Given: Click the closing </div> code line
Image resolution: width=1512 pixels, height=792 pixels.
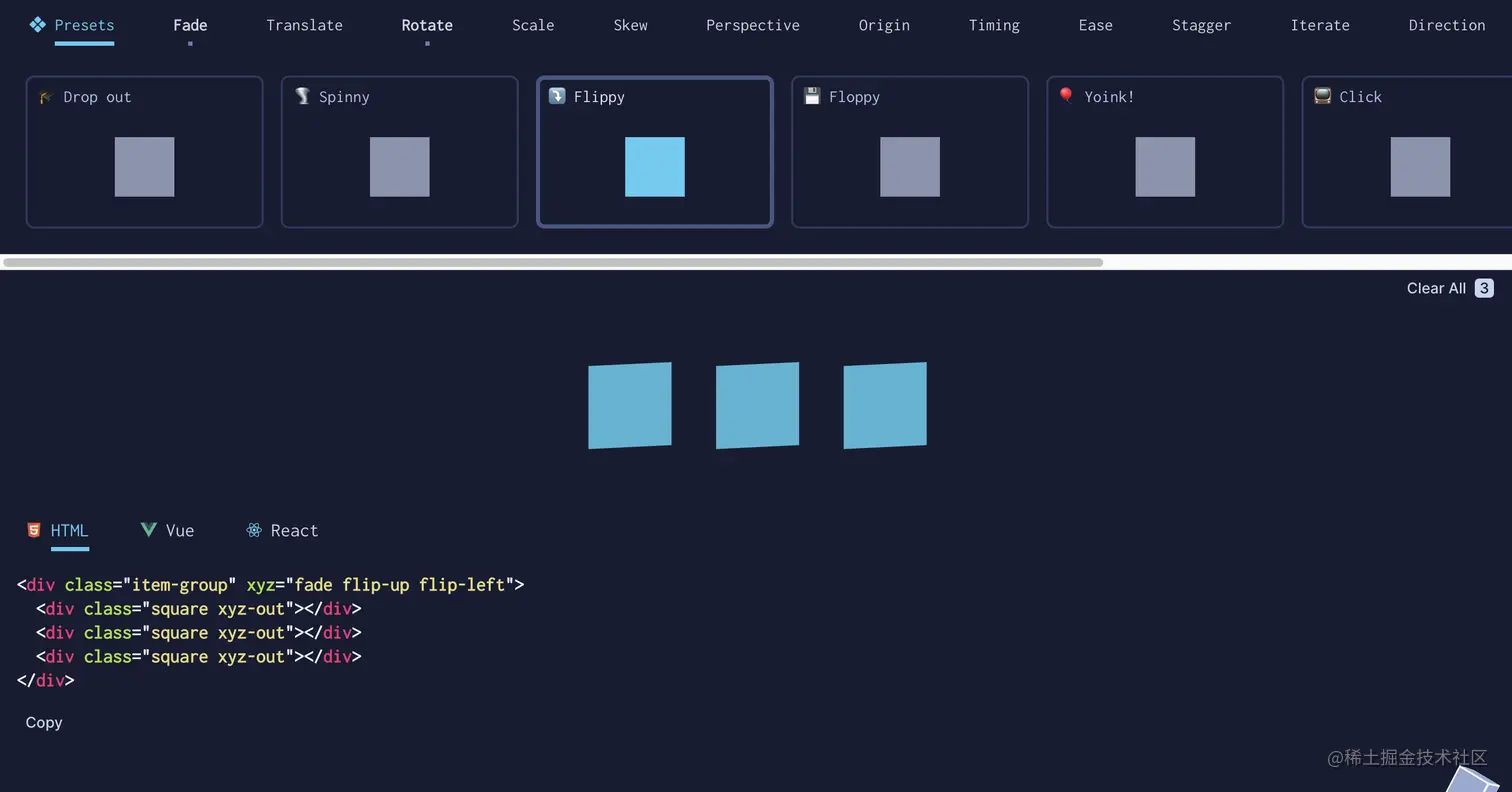Looking at the screenshot, I should pyautogui.click(x=46, y=681).
